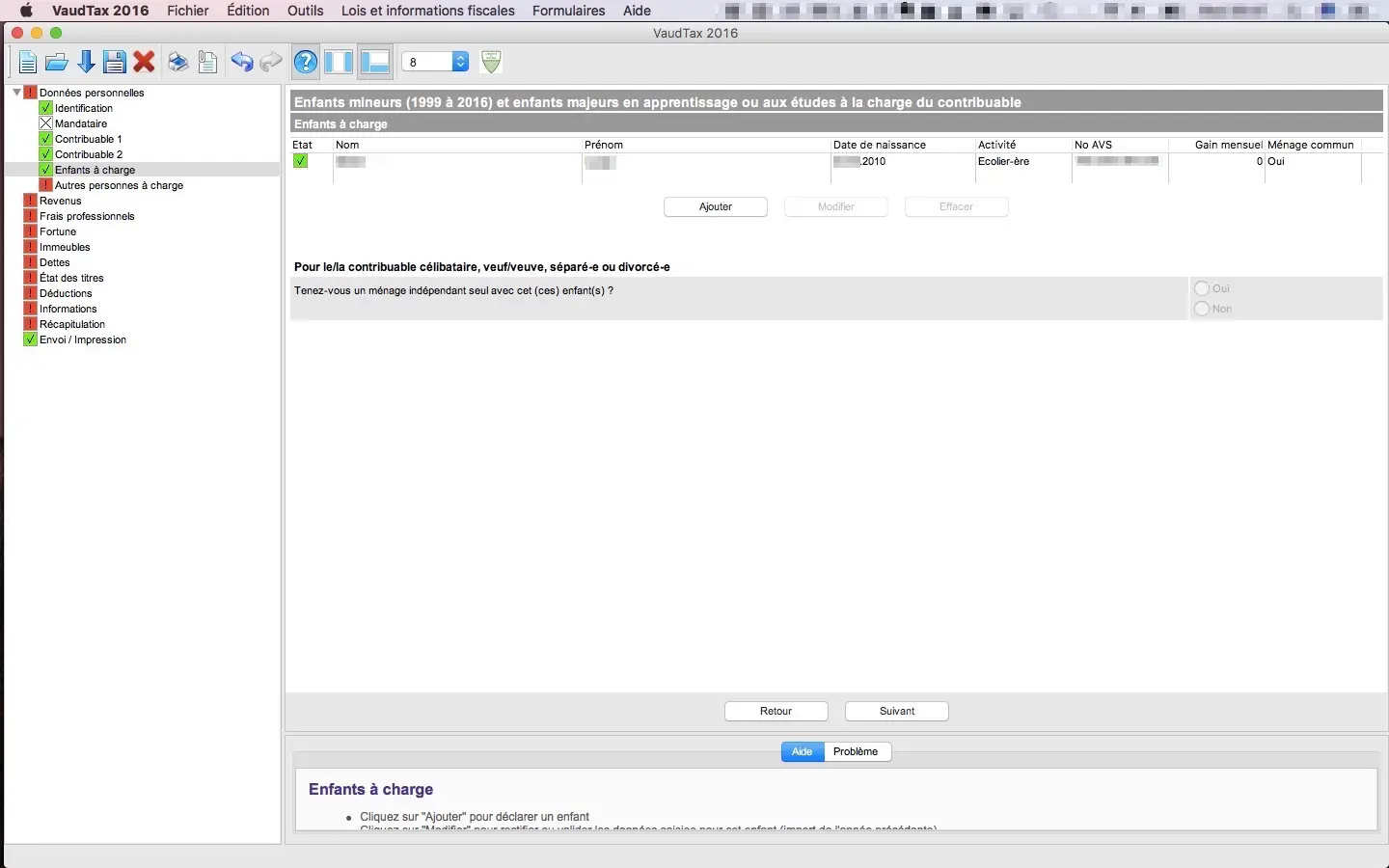This screenshot has height=868, width=1389.
Task: Click the No AVS column header
Action: pos(1120,145)
